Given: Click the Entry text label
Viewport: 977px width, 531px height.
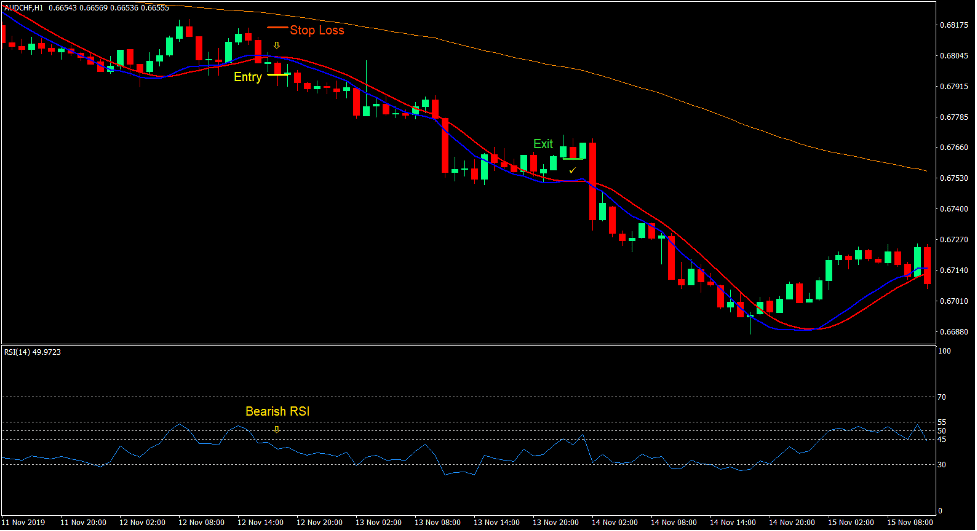Looking at the screenshot, I should (x=248, y=76).
